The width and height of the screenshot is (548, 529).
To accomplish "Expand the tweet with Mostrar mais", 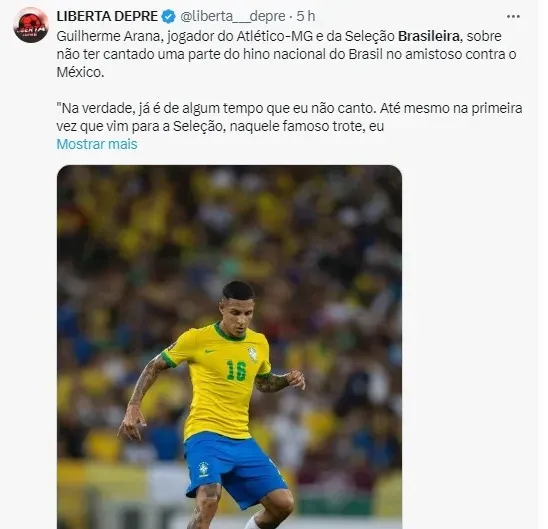I will (x=97, y=144).
